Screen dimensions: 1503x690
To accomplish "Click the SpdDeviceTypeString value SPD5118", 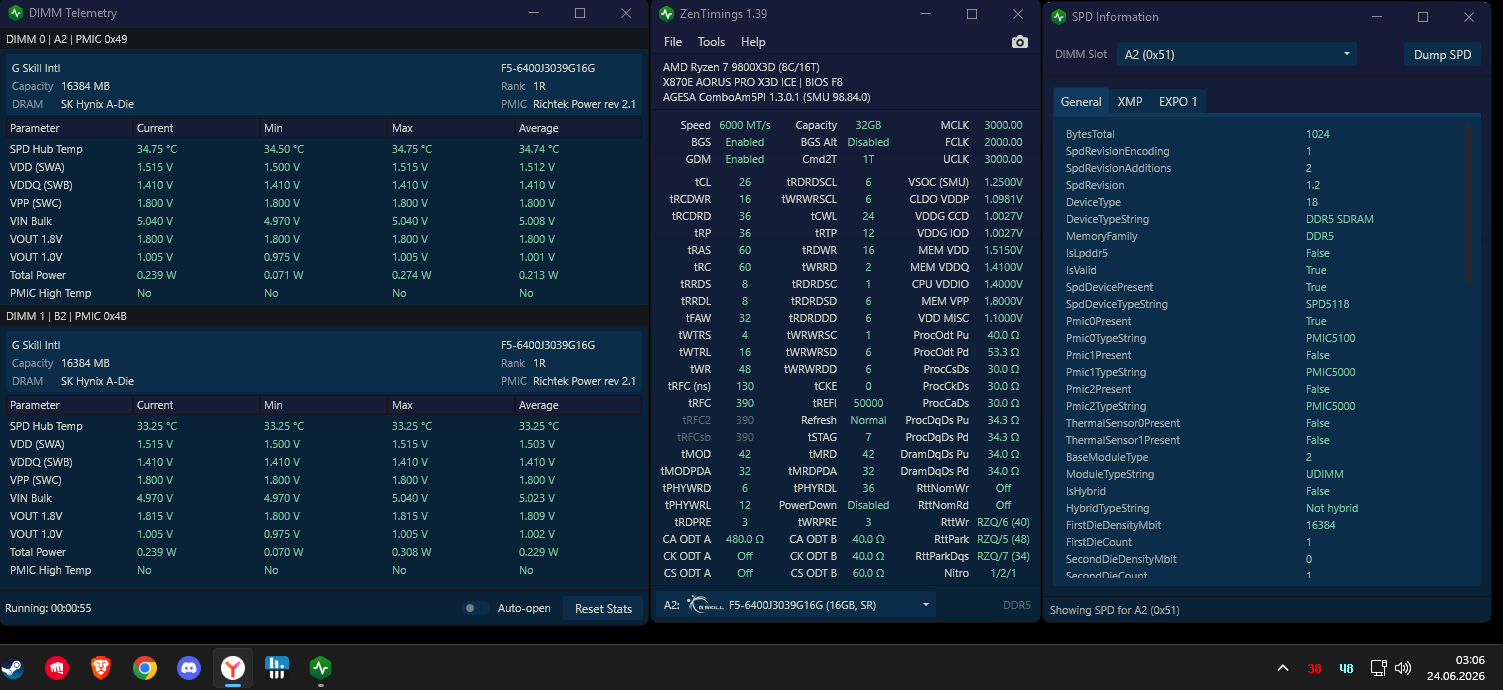I will coord(1327,304).
